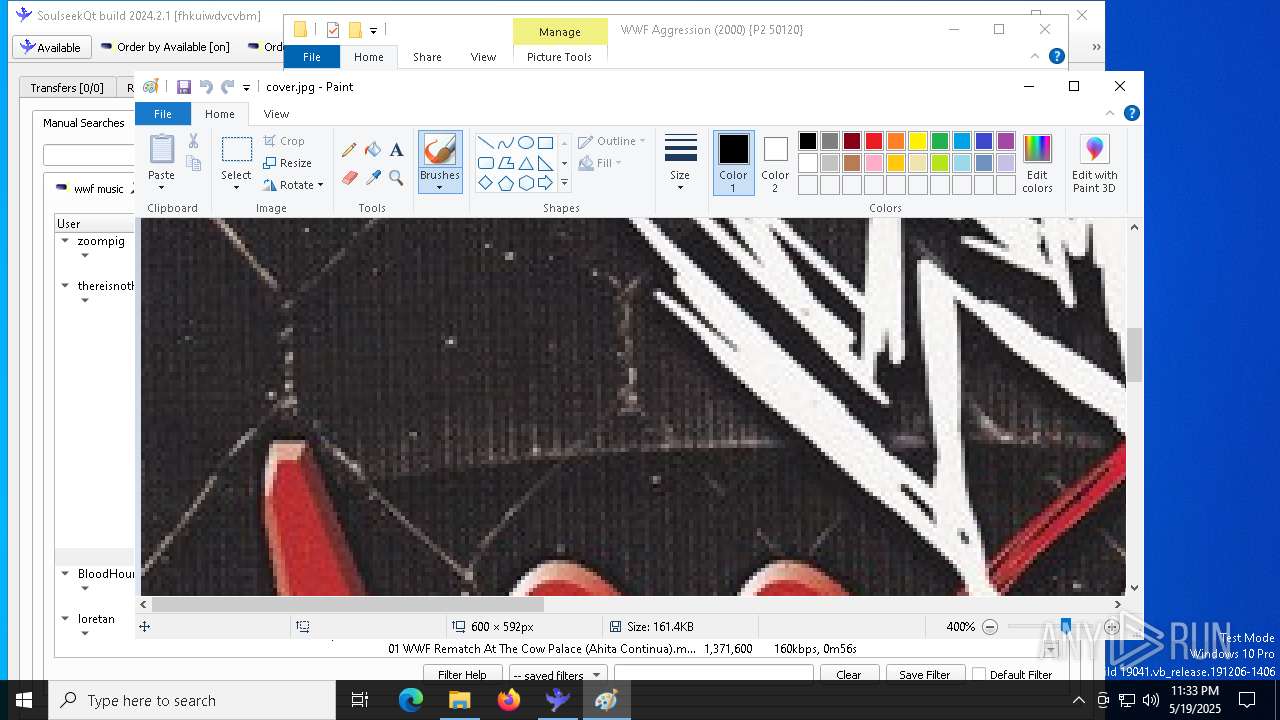Pick the yellow color swatch
The height and width of the screenshot is (720, 1280).
[918, 141]
